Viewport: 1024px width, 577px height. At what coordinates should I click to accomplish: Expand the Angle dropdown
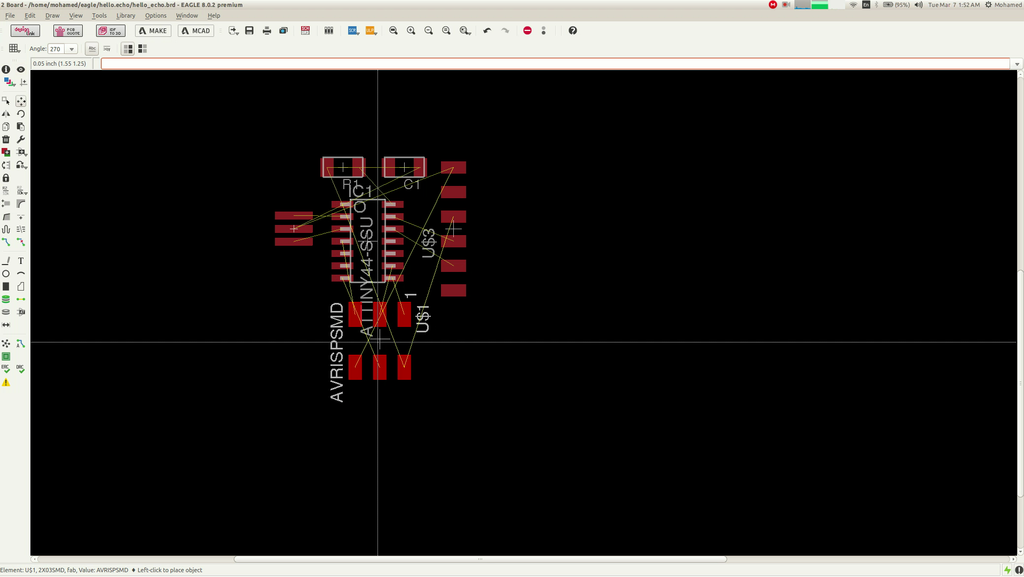72,49
